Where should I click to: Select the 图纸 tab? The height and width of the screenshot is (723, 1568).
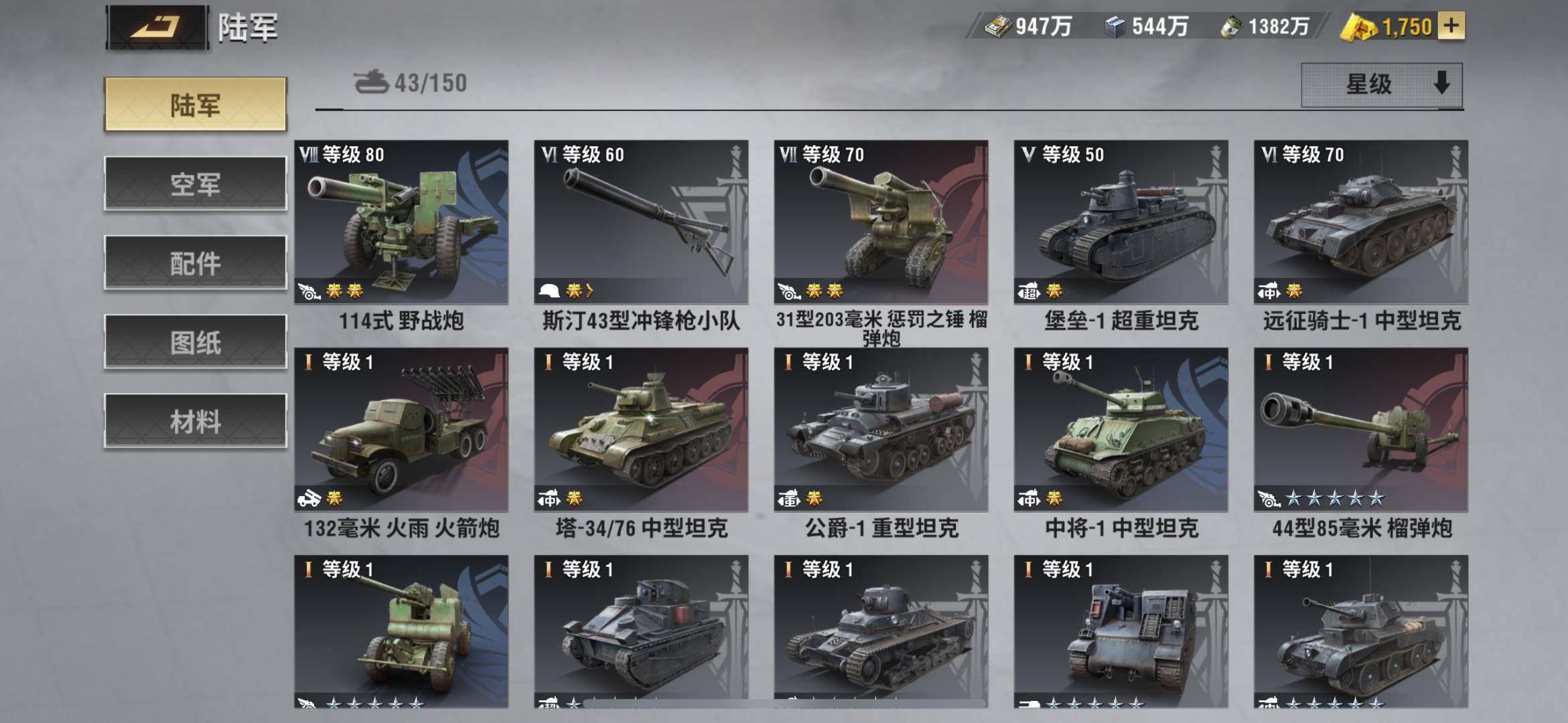pyautogui.click(x=195, y=341)
